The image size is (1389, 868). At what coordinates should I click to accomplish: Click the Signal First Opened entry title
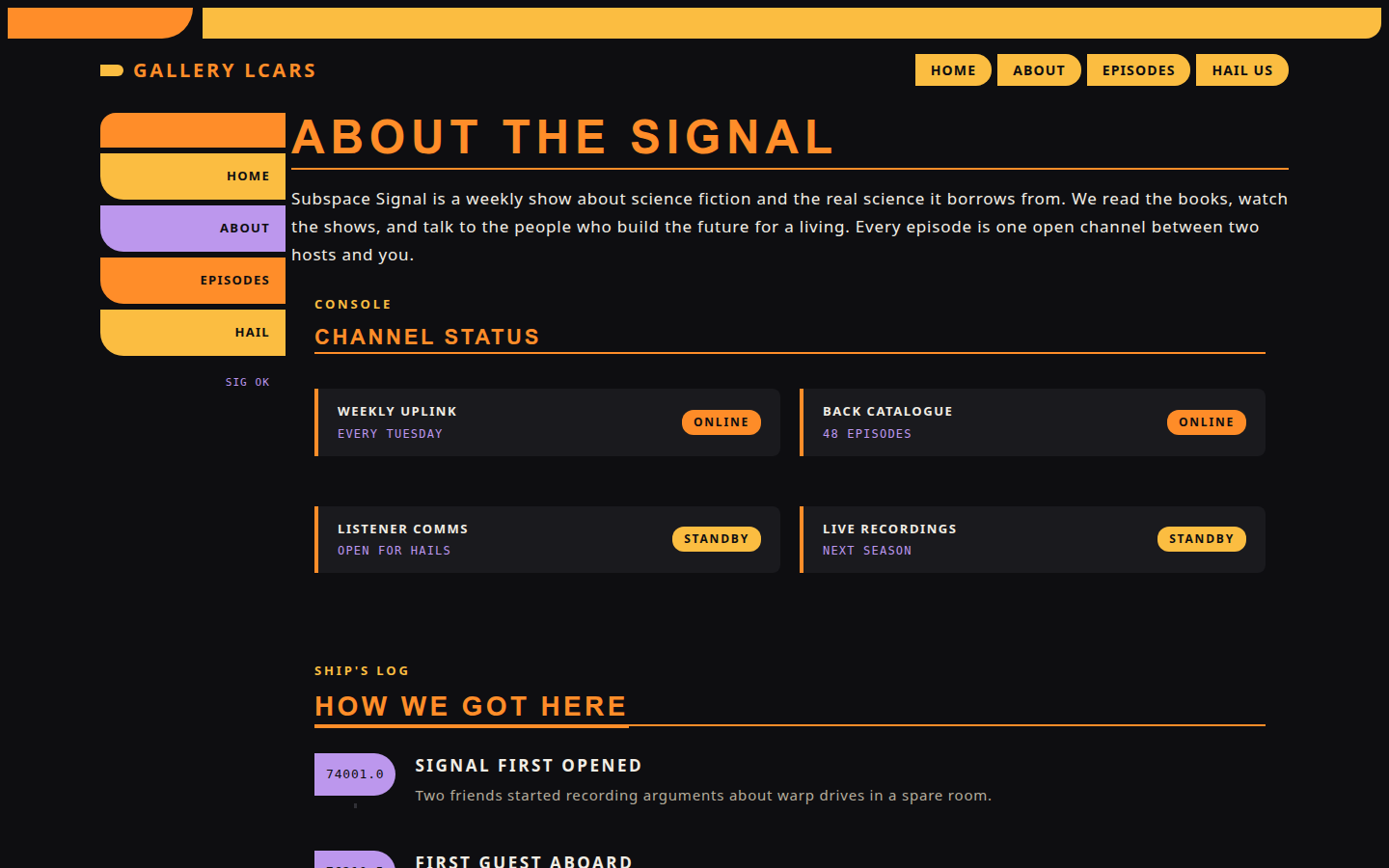coord(529,766)
